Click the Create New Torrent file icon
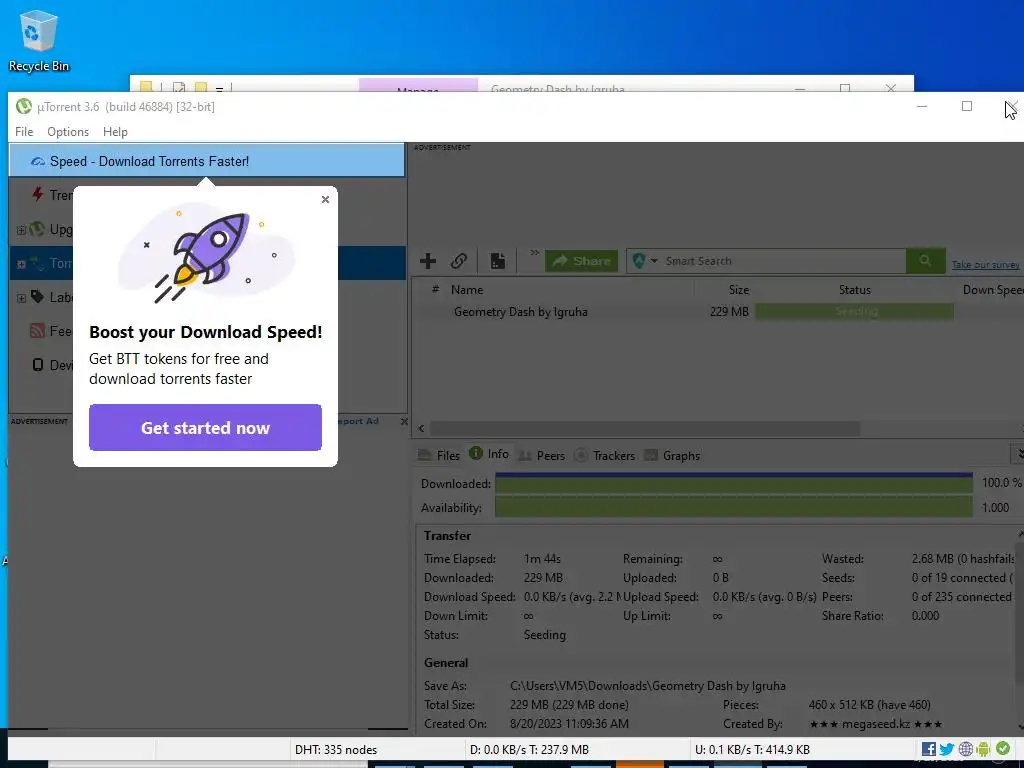 498,261
